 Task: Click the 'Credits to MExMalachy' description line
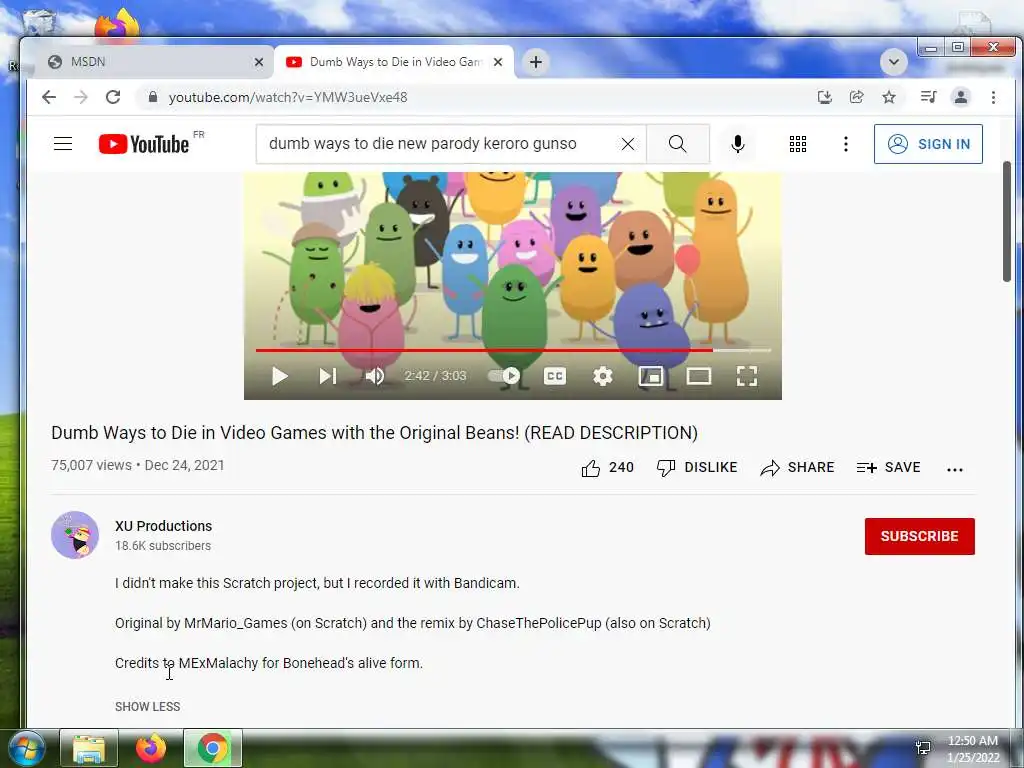[269, 663]
